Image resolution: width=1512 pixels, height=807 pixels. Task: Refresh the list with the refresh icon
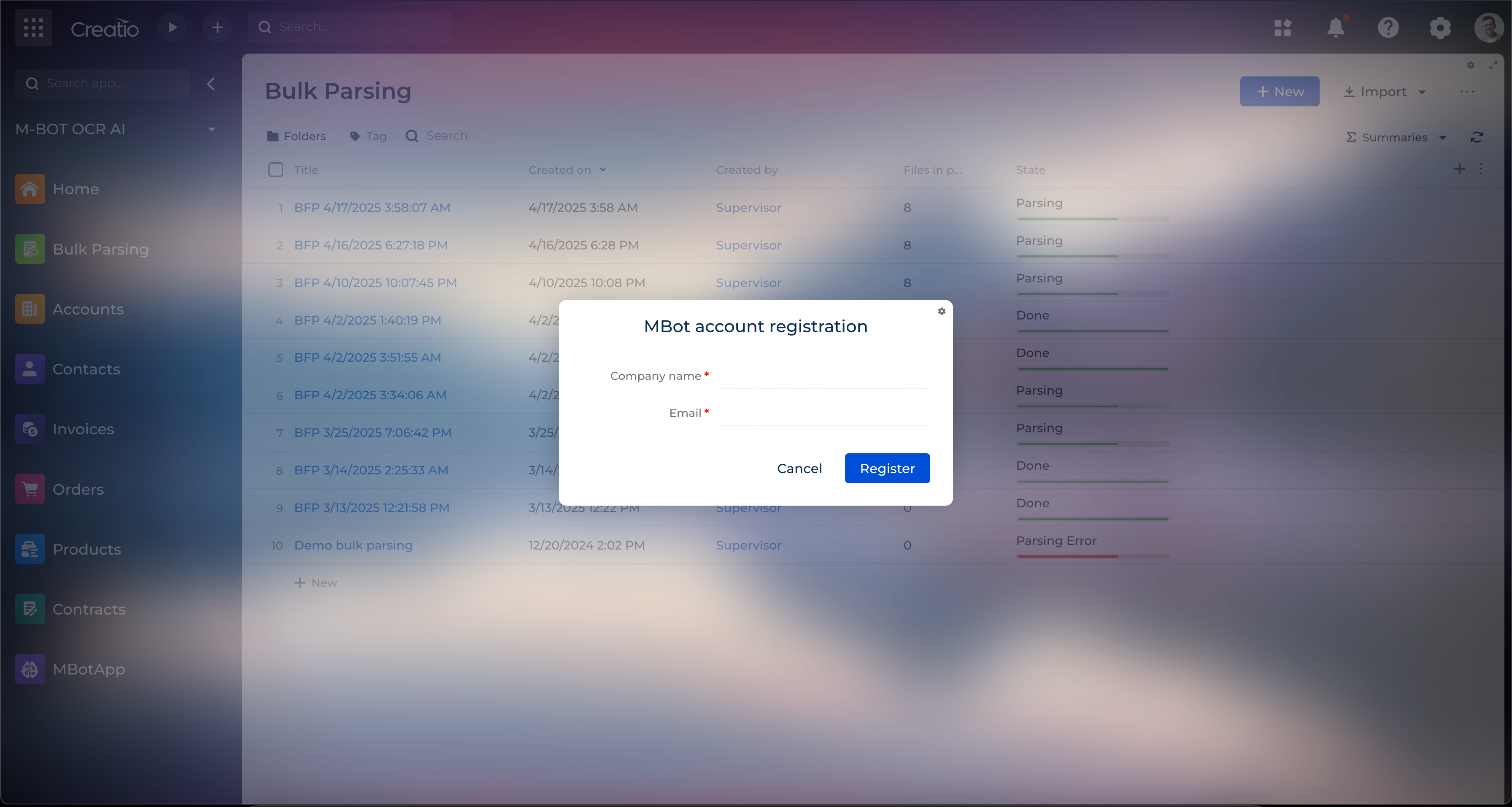pyautogui.click(x=1477, y=138)
